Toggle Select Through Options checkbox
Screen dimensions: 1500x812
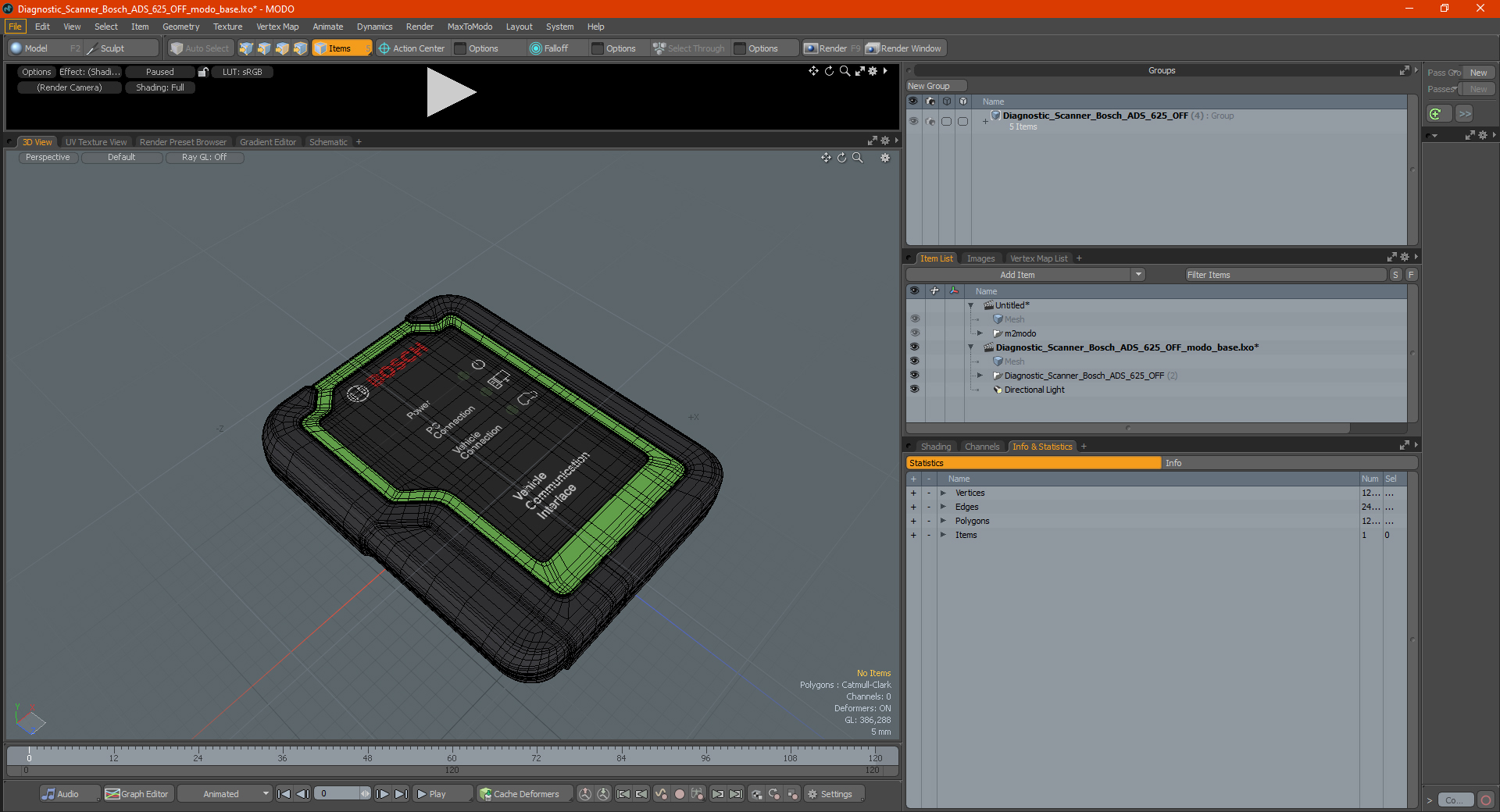[740, 48]
